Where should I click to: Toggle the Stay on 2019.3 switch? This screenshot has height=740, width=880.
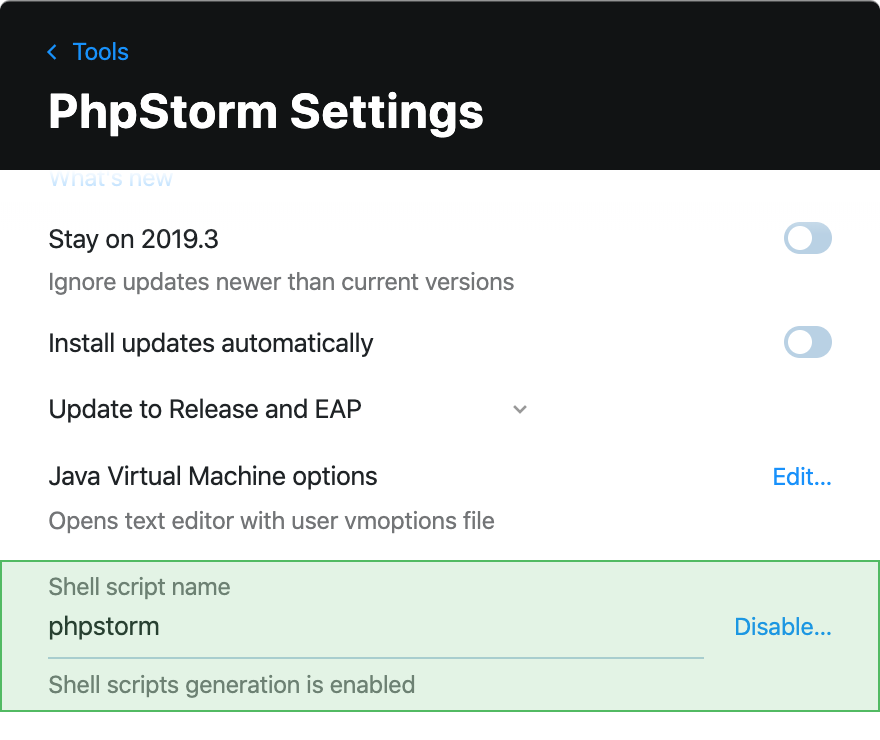808,238
